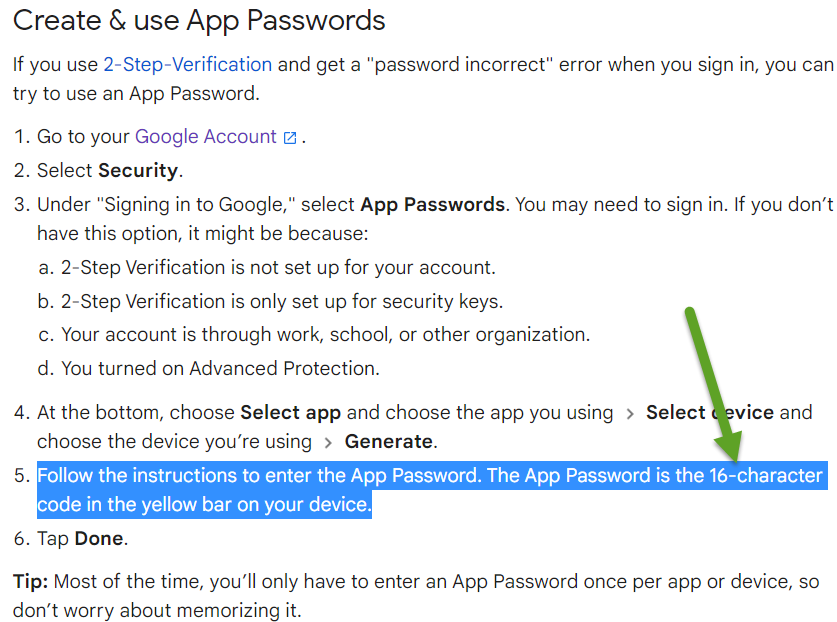Select sub-item b about security keys

click(x=270, y=302)
